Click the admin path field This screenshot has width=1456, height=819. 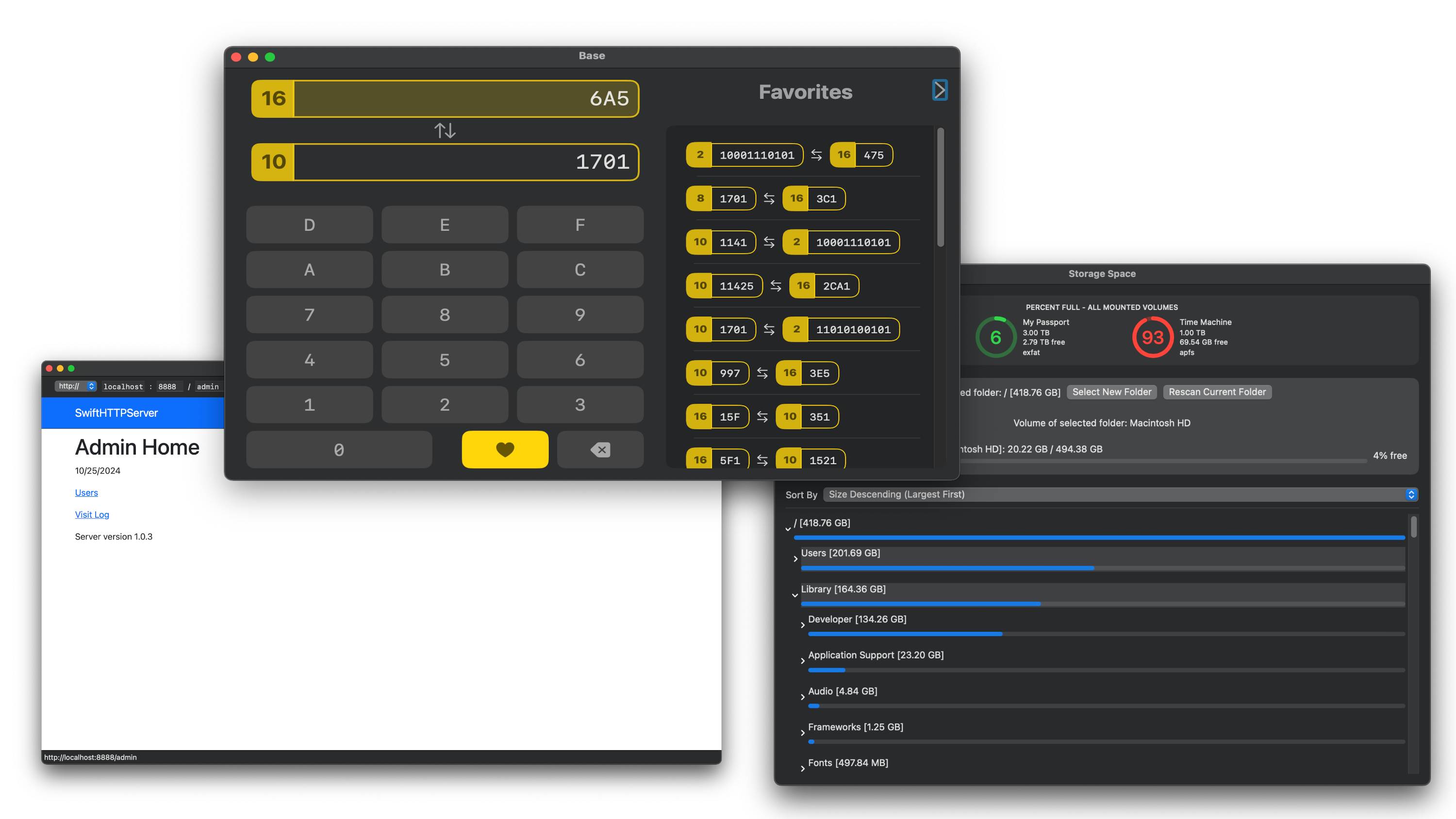point(208,387)
